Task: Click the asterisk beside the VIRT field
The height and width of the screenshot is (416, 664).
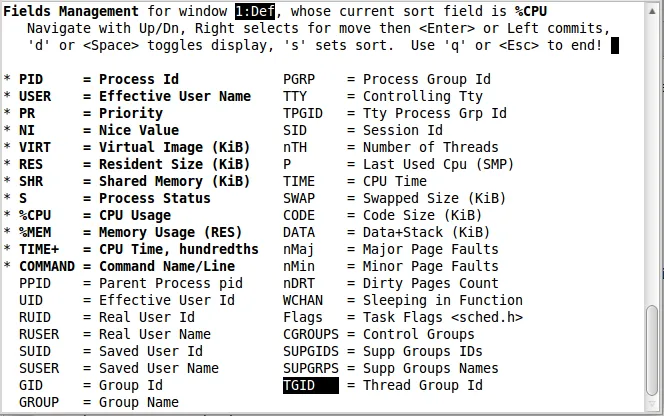Action: pyautogui.click(x=8, y=148)
